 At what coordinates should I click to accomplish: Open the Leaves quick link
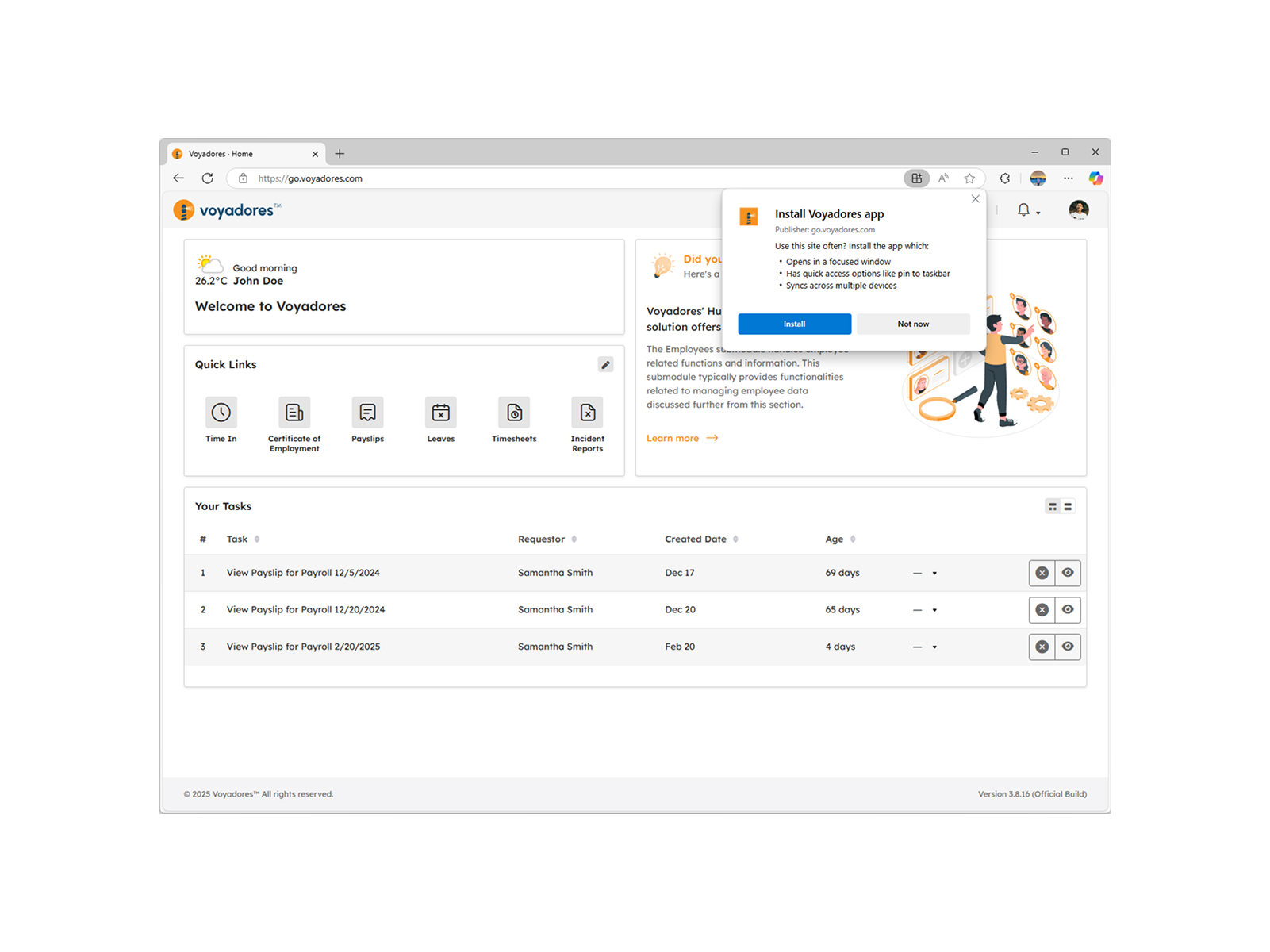441,420
